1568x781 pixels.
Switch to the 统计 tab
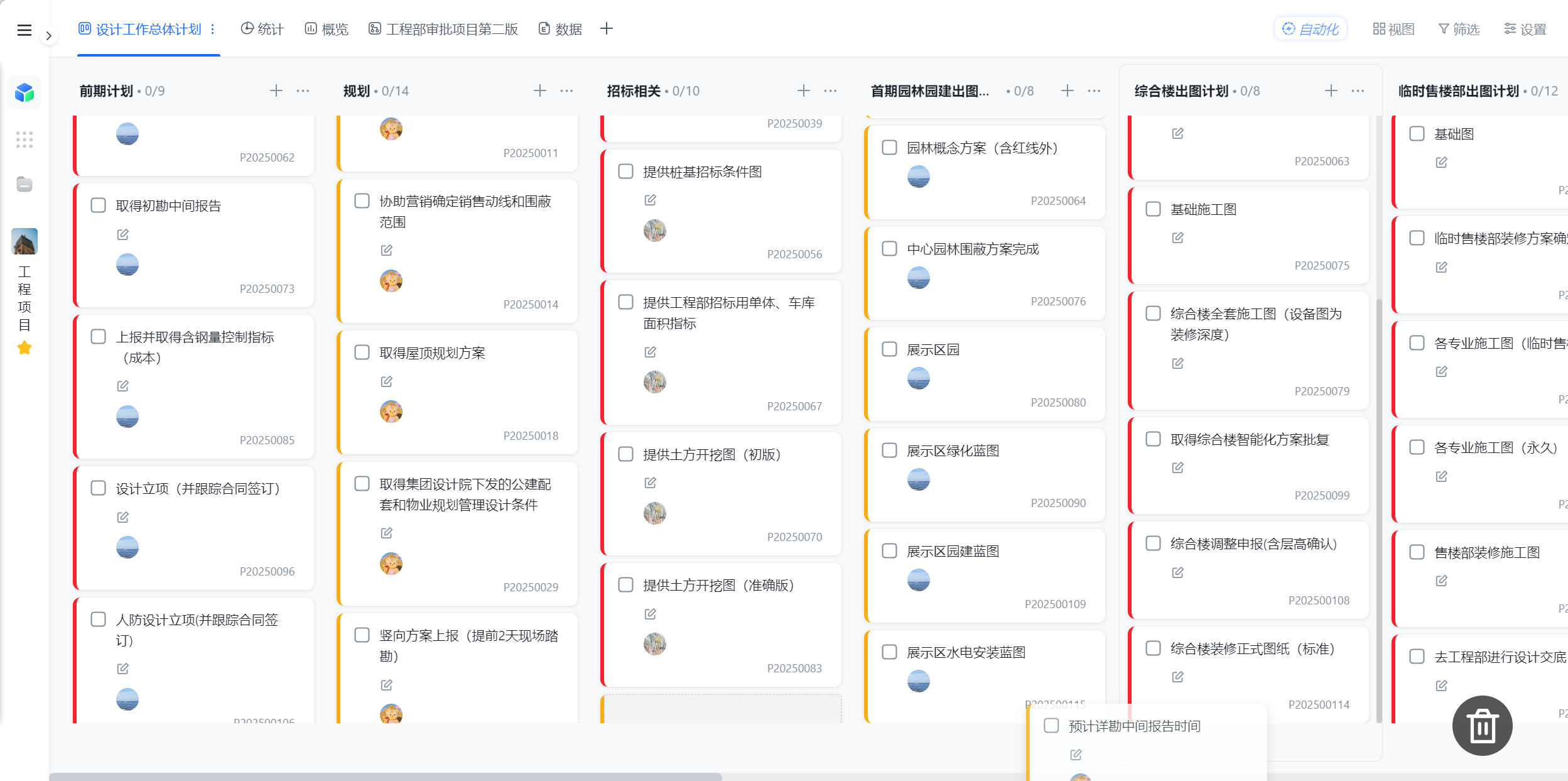point(262,29)
